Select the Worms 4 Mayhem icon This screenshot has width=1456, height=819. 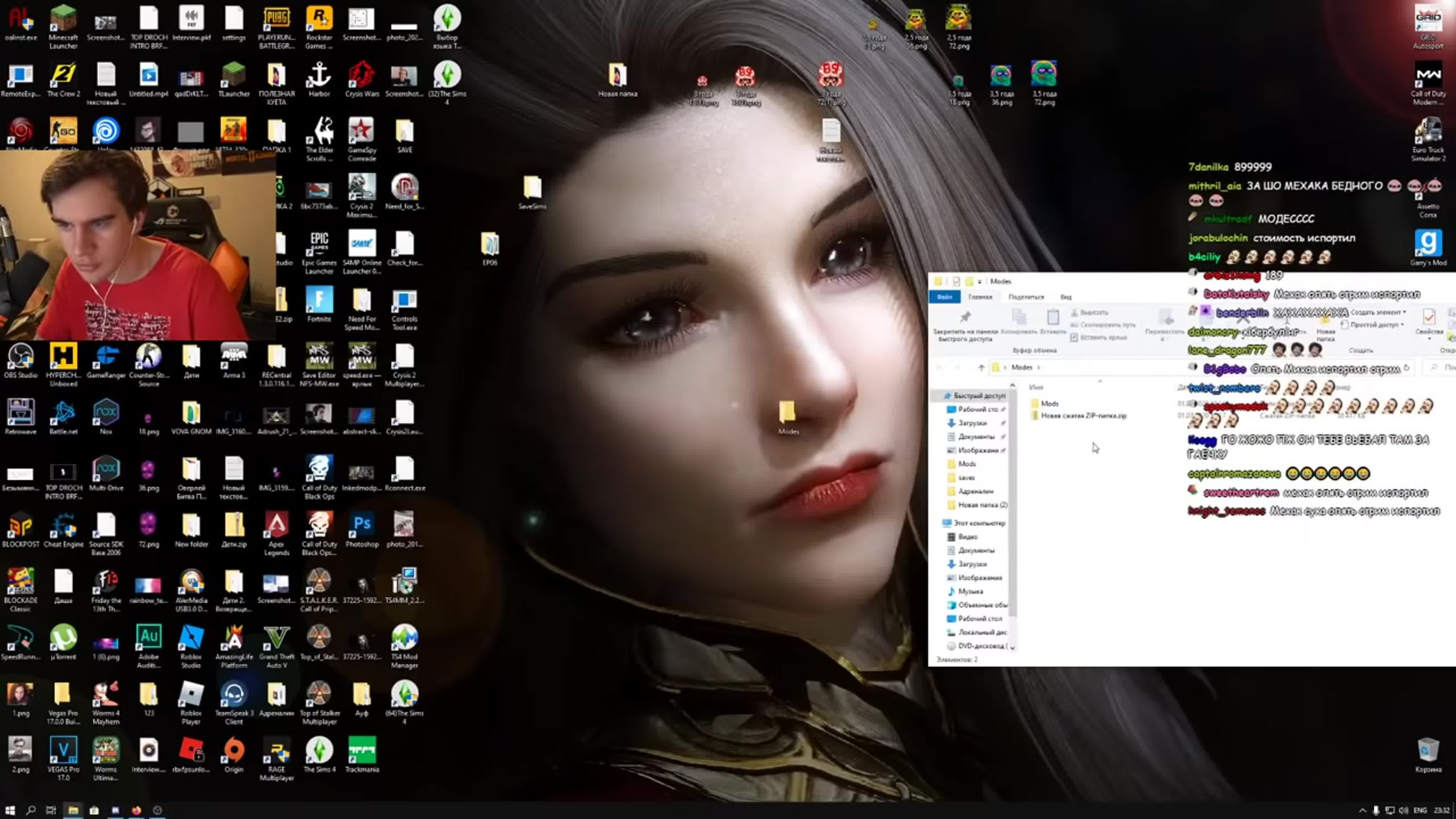(x=106, y=702)
